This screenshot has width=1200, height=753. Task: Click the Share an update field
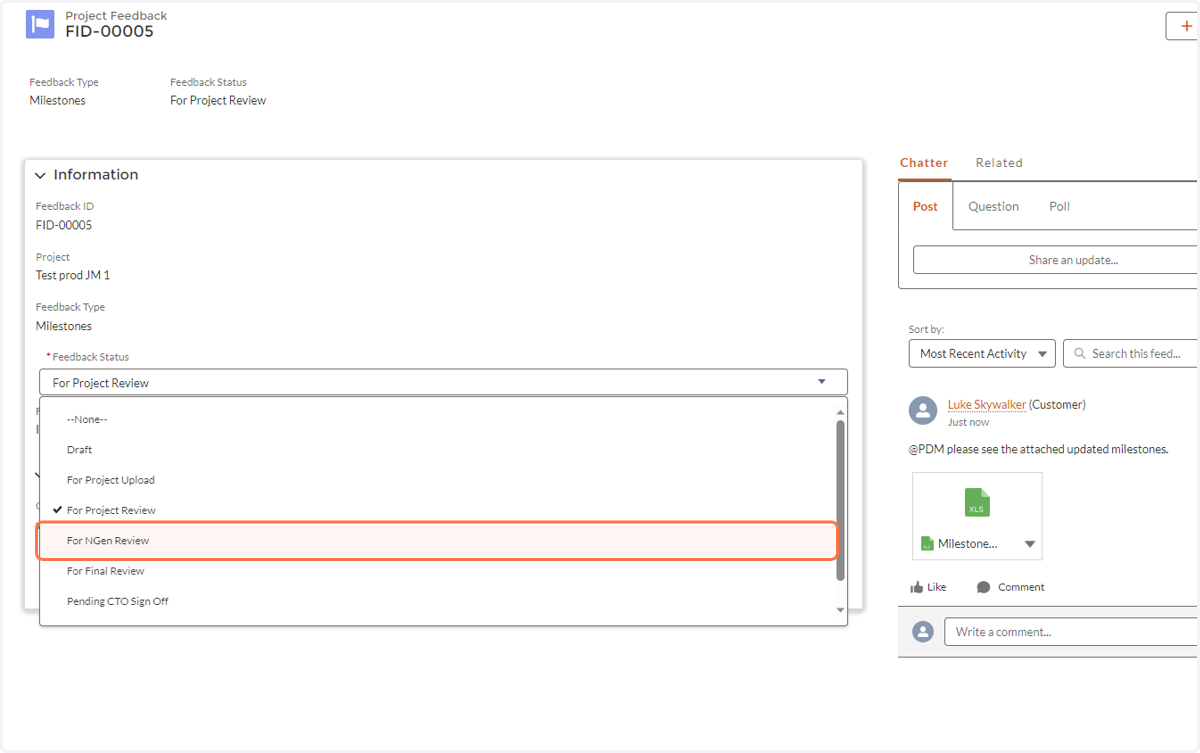(x=1056, y=260)
